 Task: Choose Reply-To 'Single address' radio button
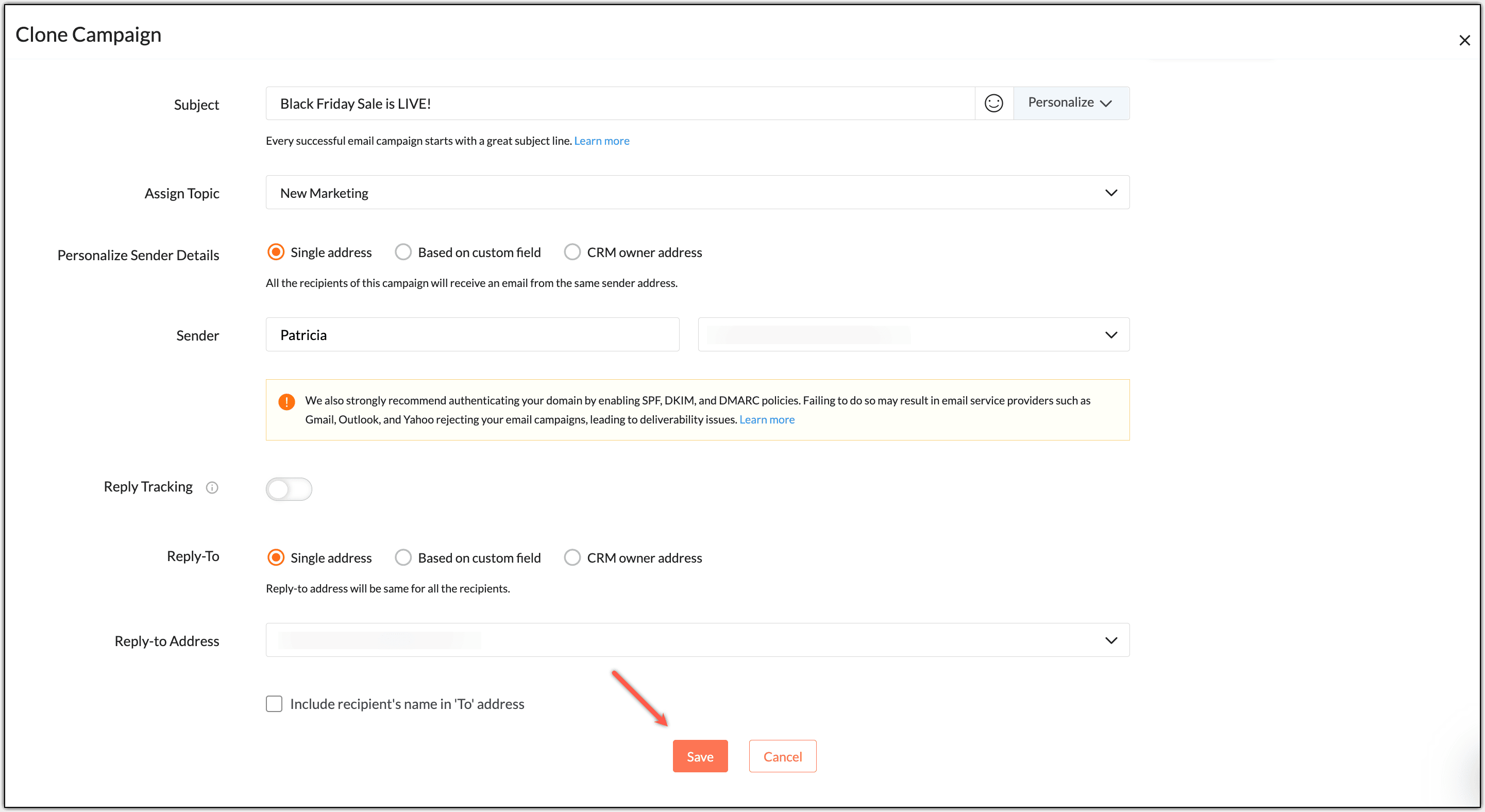(276, 558)
